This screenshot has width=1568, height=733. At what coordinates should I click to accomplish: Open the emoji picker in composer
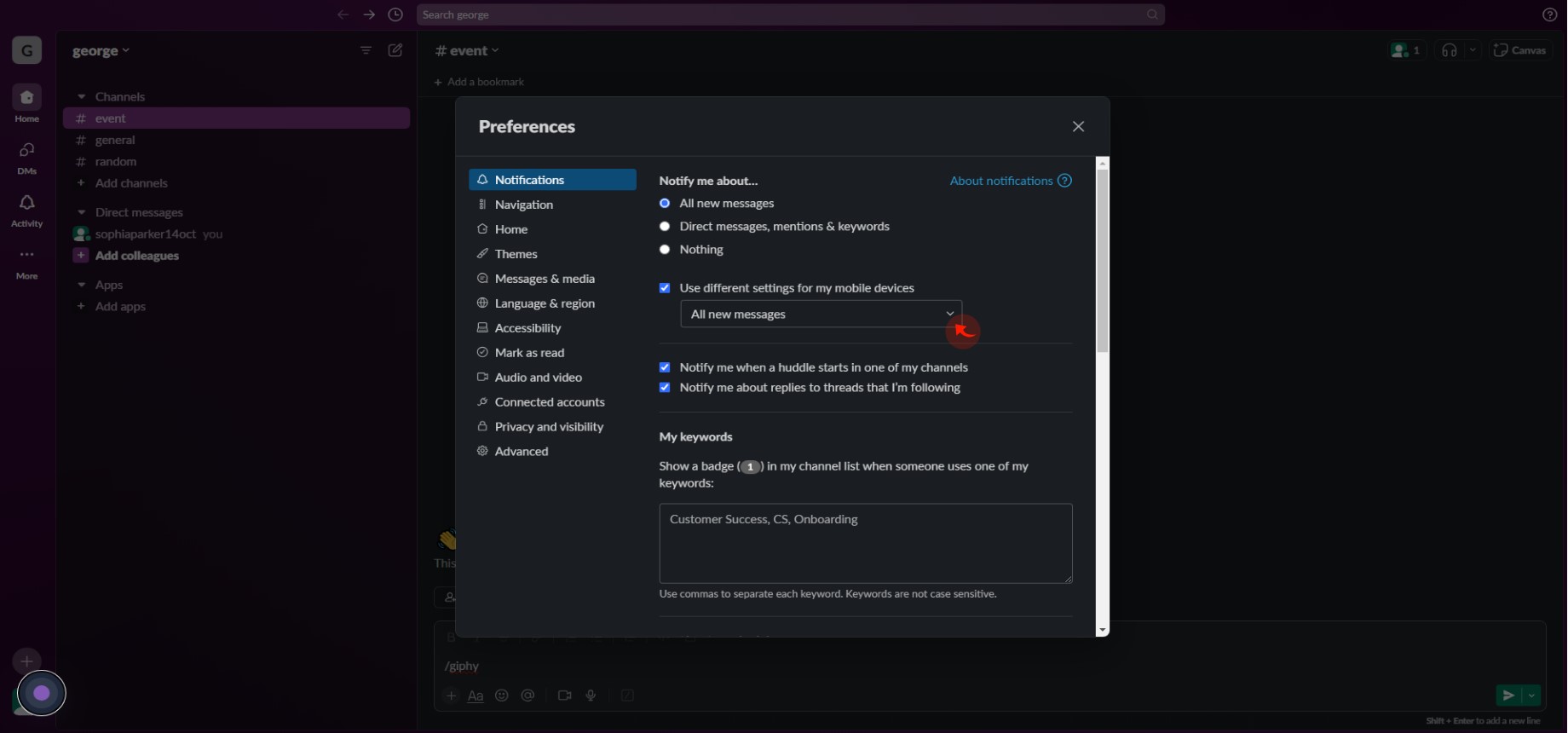(x=502, y=695)
